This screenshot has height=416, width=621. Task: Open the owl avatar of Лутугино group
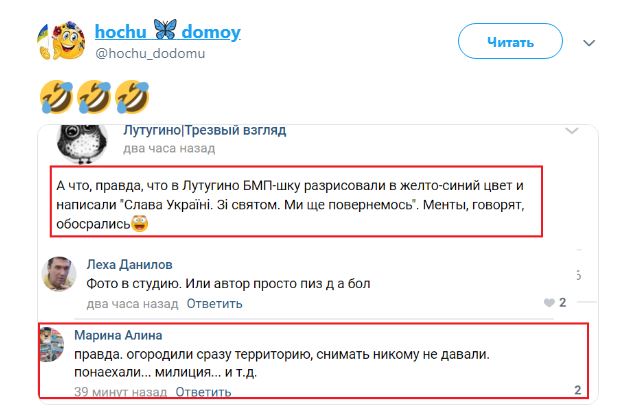click(82, 143)
